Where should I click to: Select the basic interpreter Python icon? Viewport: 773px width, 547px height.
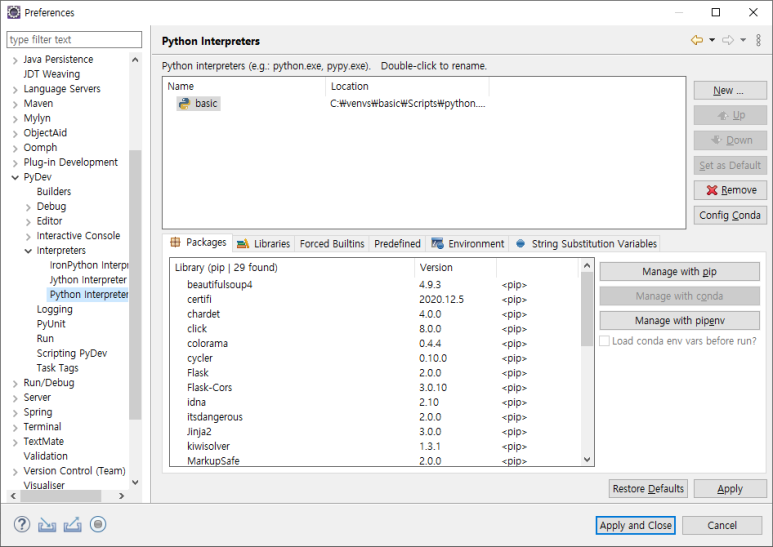coord(184,103)
